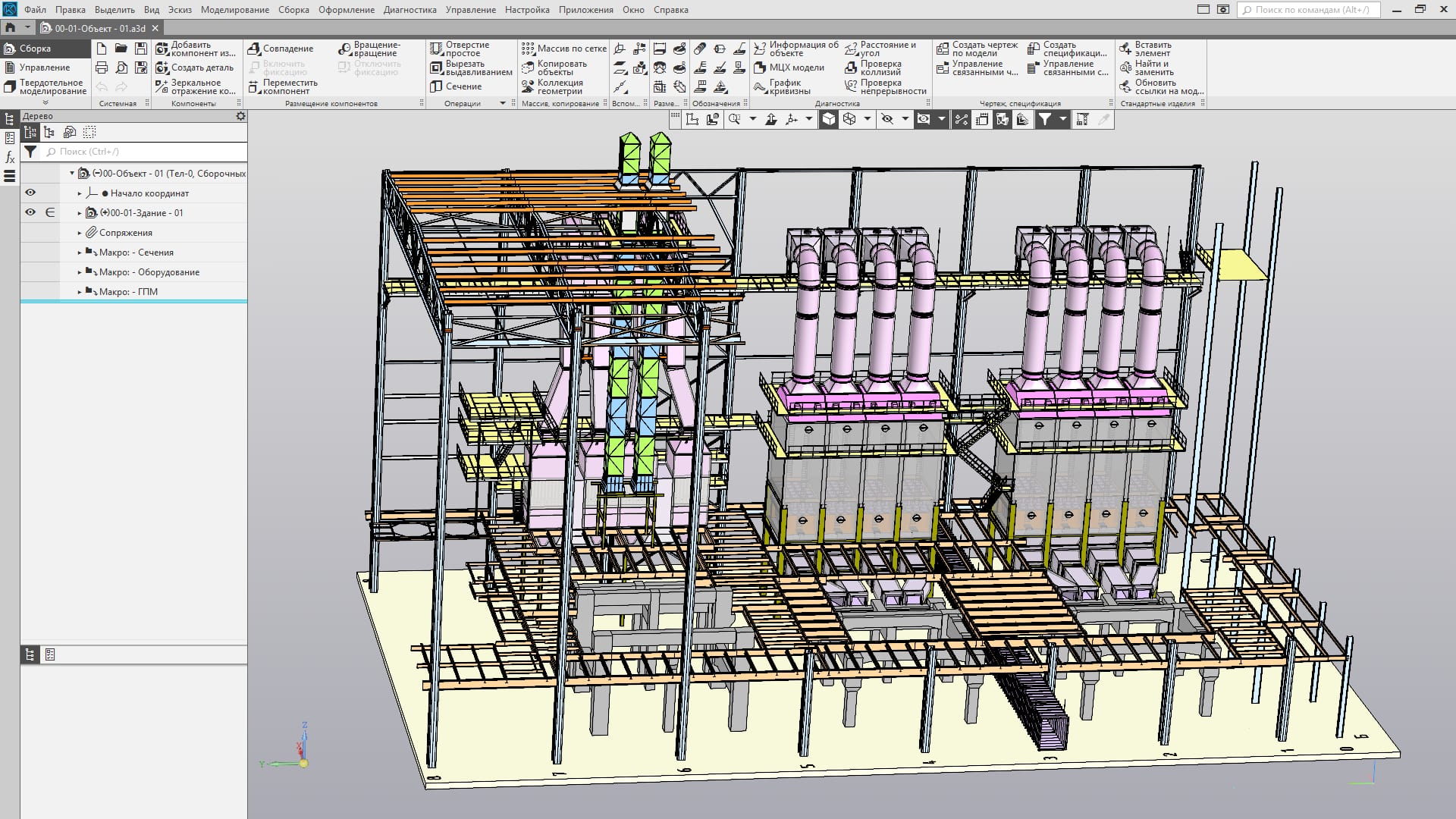Open the Operations panel dropdown arrow
Screen dimensions: 1456x819
point(502,103)
